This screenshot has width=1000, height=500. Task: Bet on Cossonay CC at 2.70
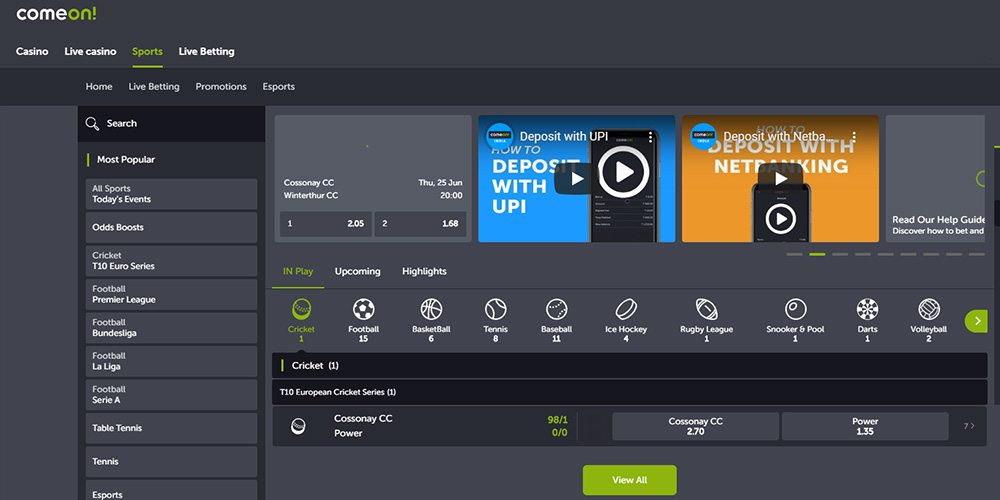695,426
